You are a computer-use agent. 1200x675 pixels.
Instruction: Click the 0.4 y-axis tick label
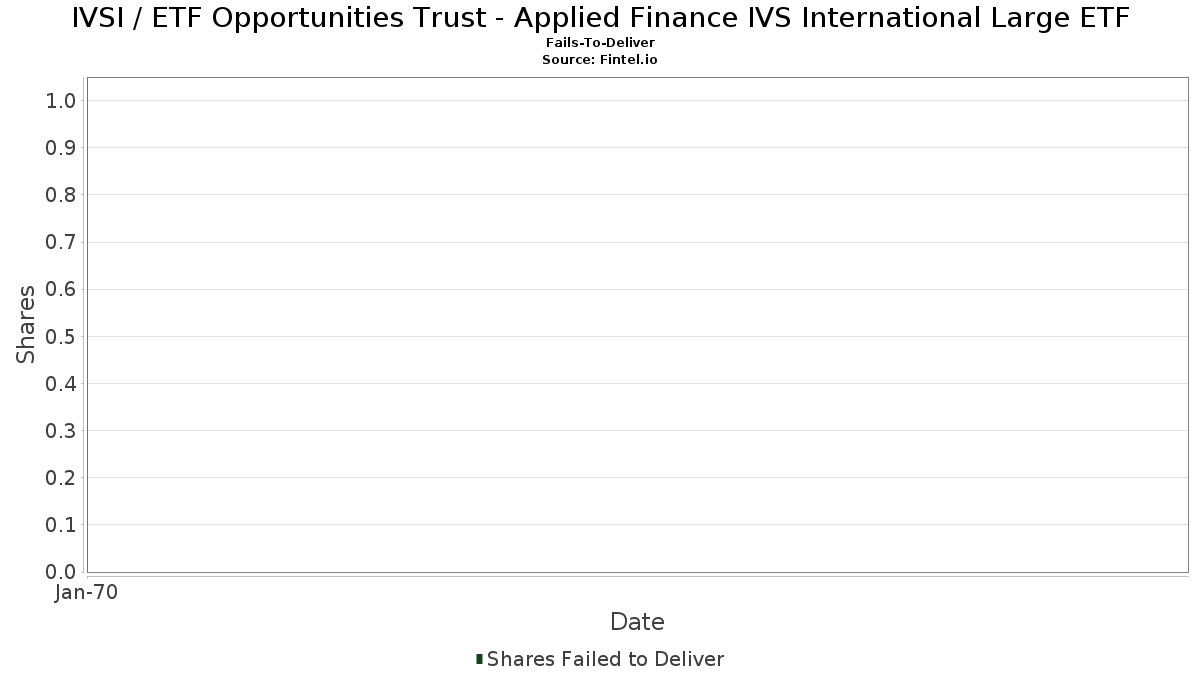(x=61, y=383)
